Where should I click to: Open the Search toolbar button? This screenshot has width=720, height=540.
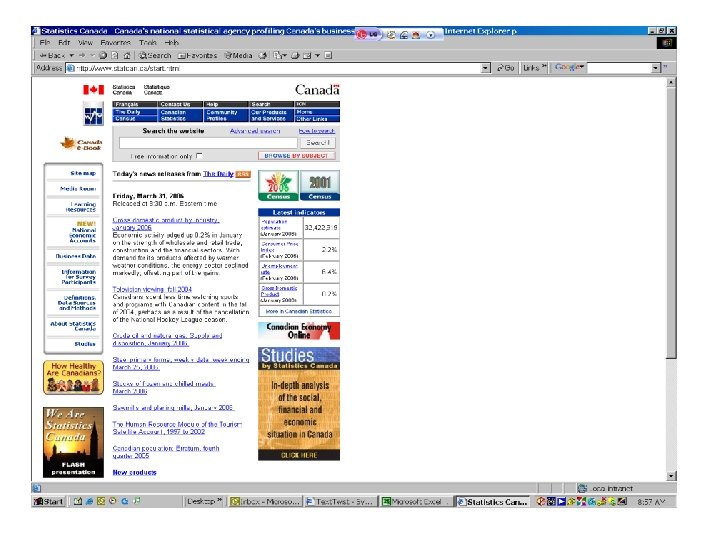click(155, 56)
